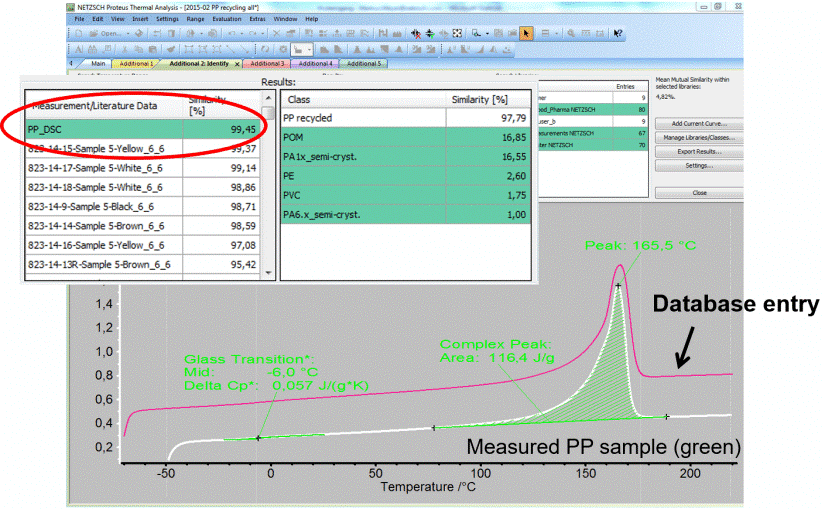This screenshot has height=509, width=825.
Task: Close the Additional 2: Identify tab
Action: click(237, 64)
